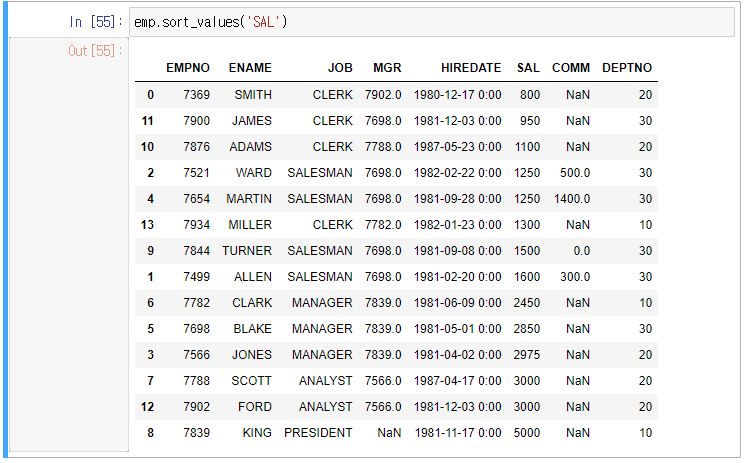Select the BLAKE name cell
The height and width of the screenshot is (463, 745).
coord(252,328)
